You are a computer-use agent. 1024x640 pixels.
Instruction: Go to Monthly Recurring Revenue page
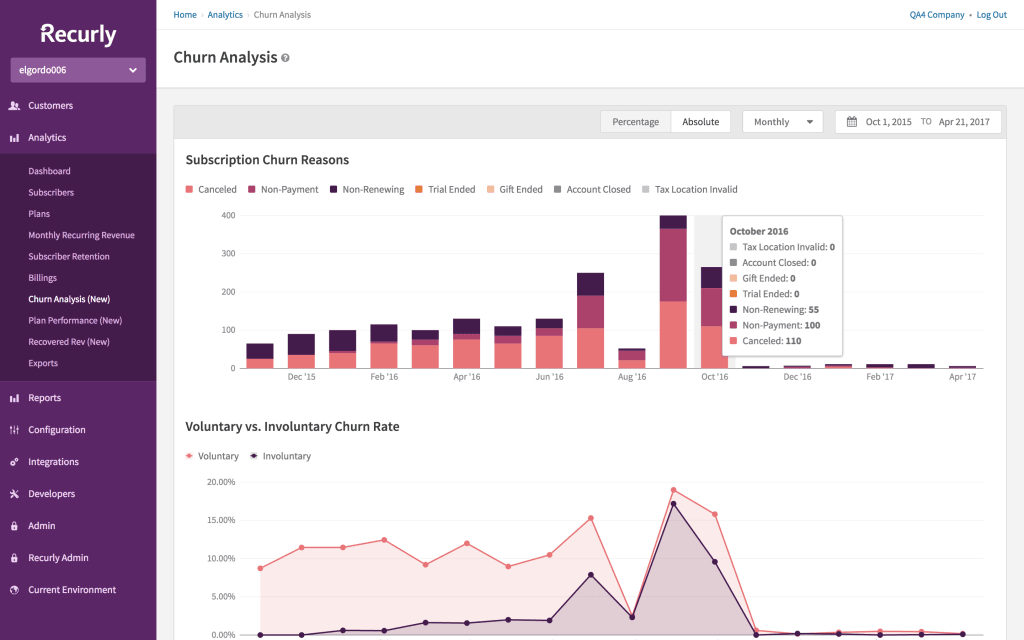point(81,235)
